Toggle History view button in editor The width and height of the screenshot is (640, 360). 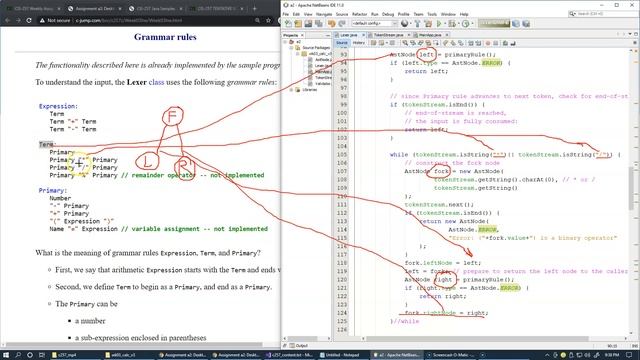point(358,43)
